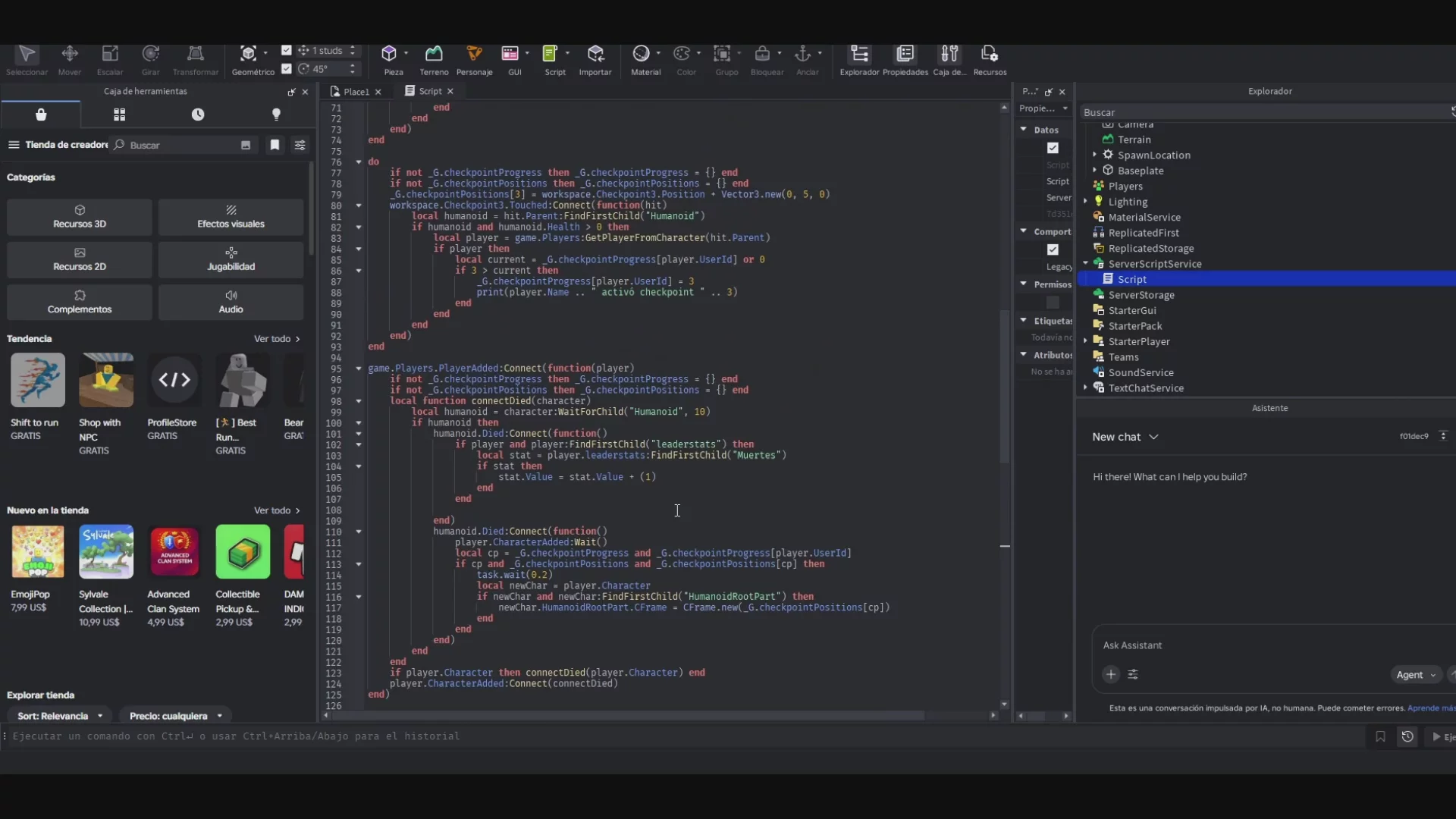Screen dimensions: 1456x819
Task: Collapse the Datos properties section
Action: click(x=1024, y=130)
